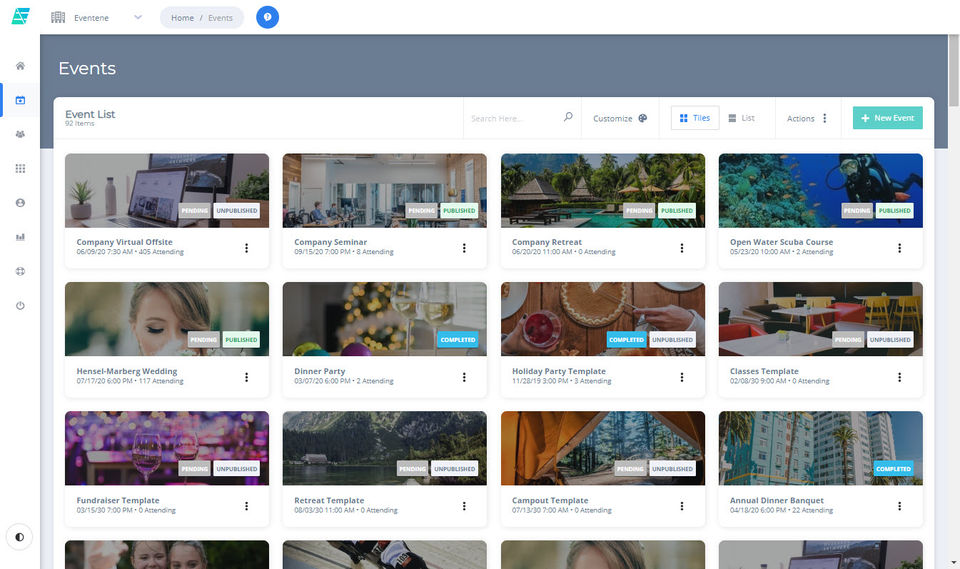Click Completed badge on Dinner Party
The width and height of the screenshot is (960, 569).
458,340
